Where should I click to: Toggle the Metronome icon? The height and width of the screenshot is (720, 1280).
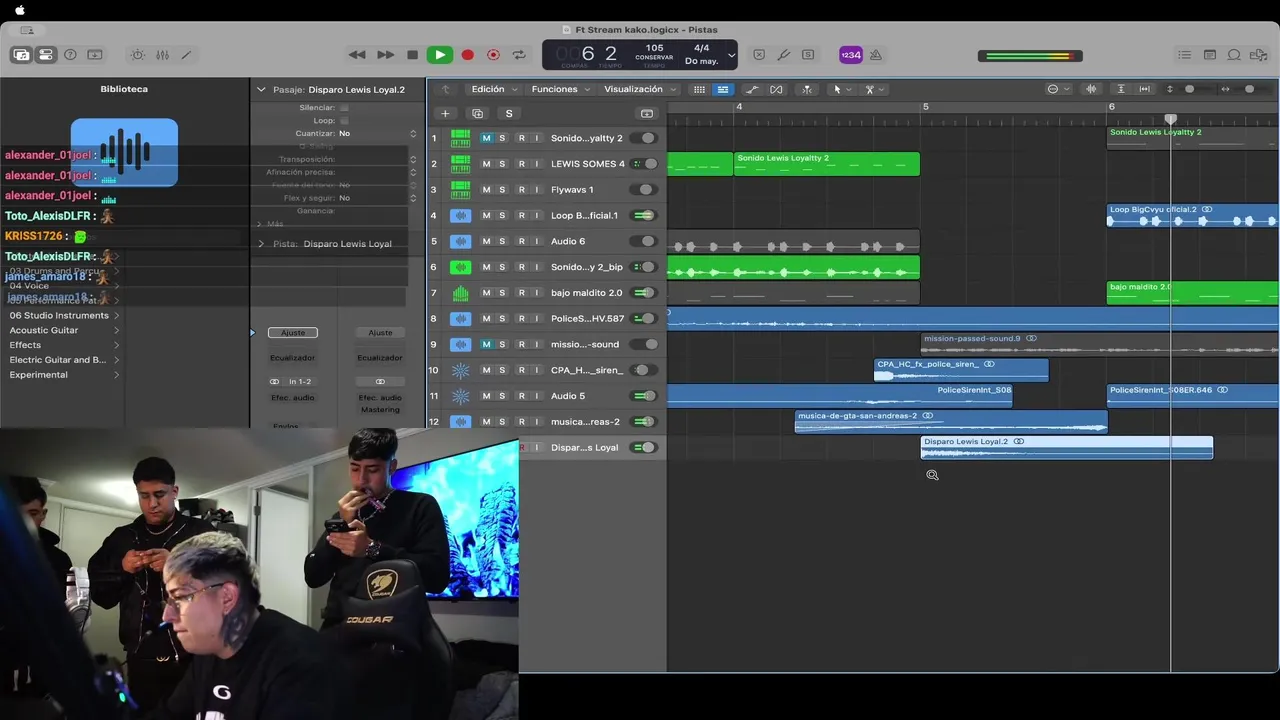coord(875,55)
